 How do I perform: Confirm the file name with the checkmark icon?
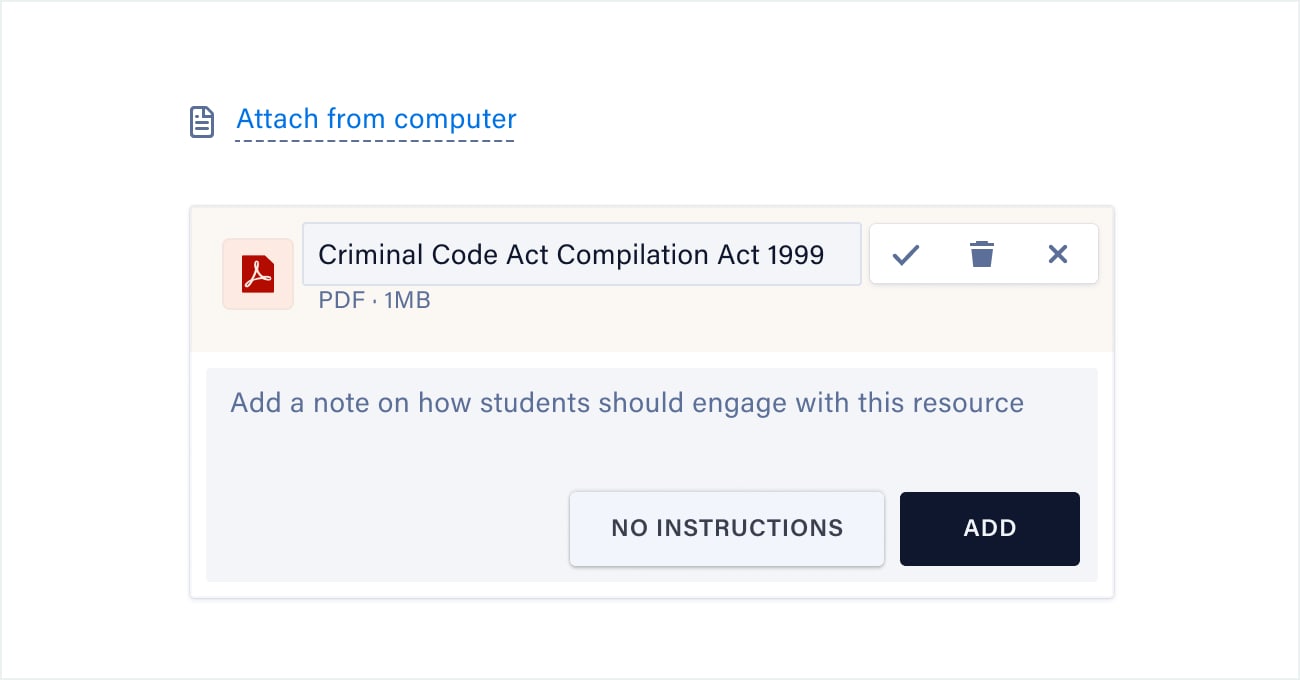click(x=906, y=255)
